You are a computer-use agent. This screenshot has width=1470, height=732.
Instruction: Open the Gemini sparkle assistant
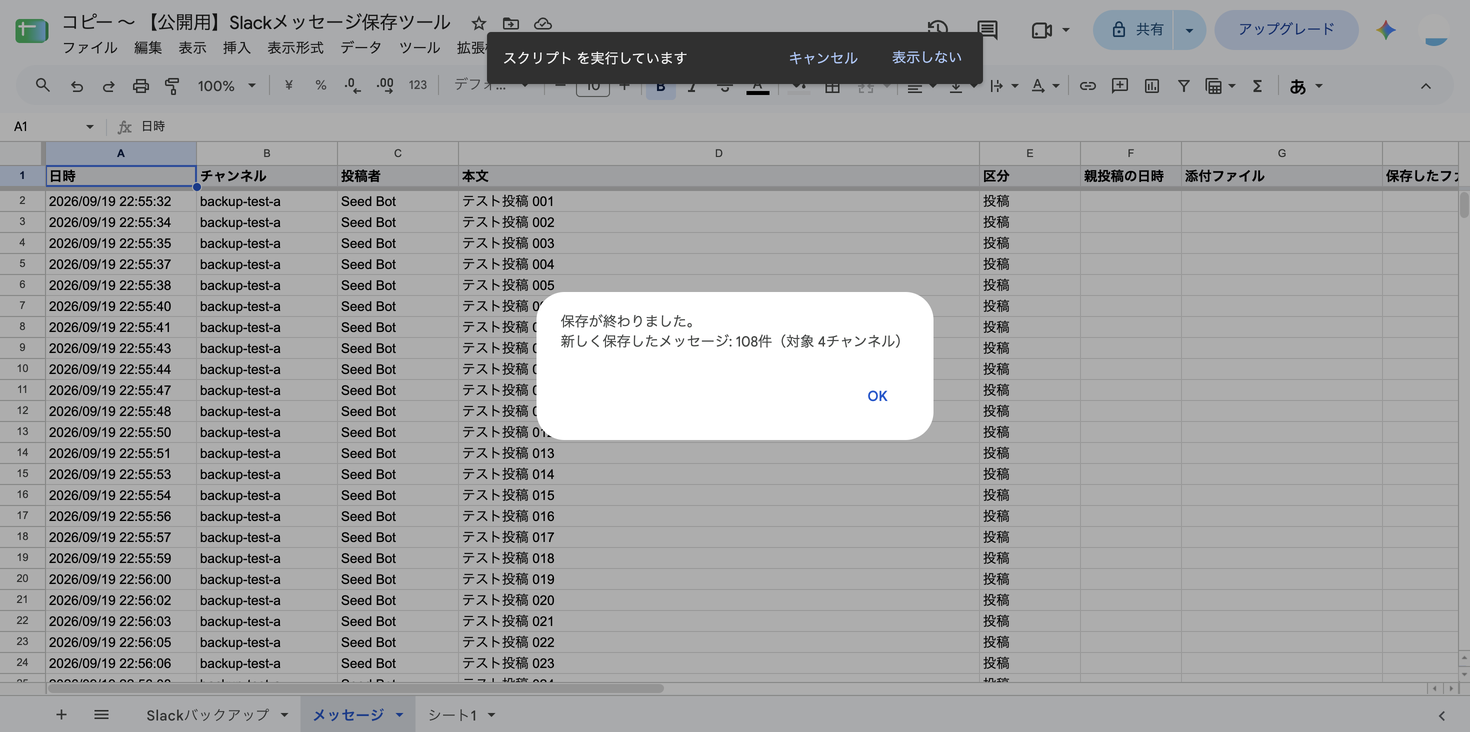(1385, 30)
